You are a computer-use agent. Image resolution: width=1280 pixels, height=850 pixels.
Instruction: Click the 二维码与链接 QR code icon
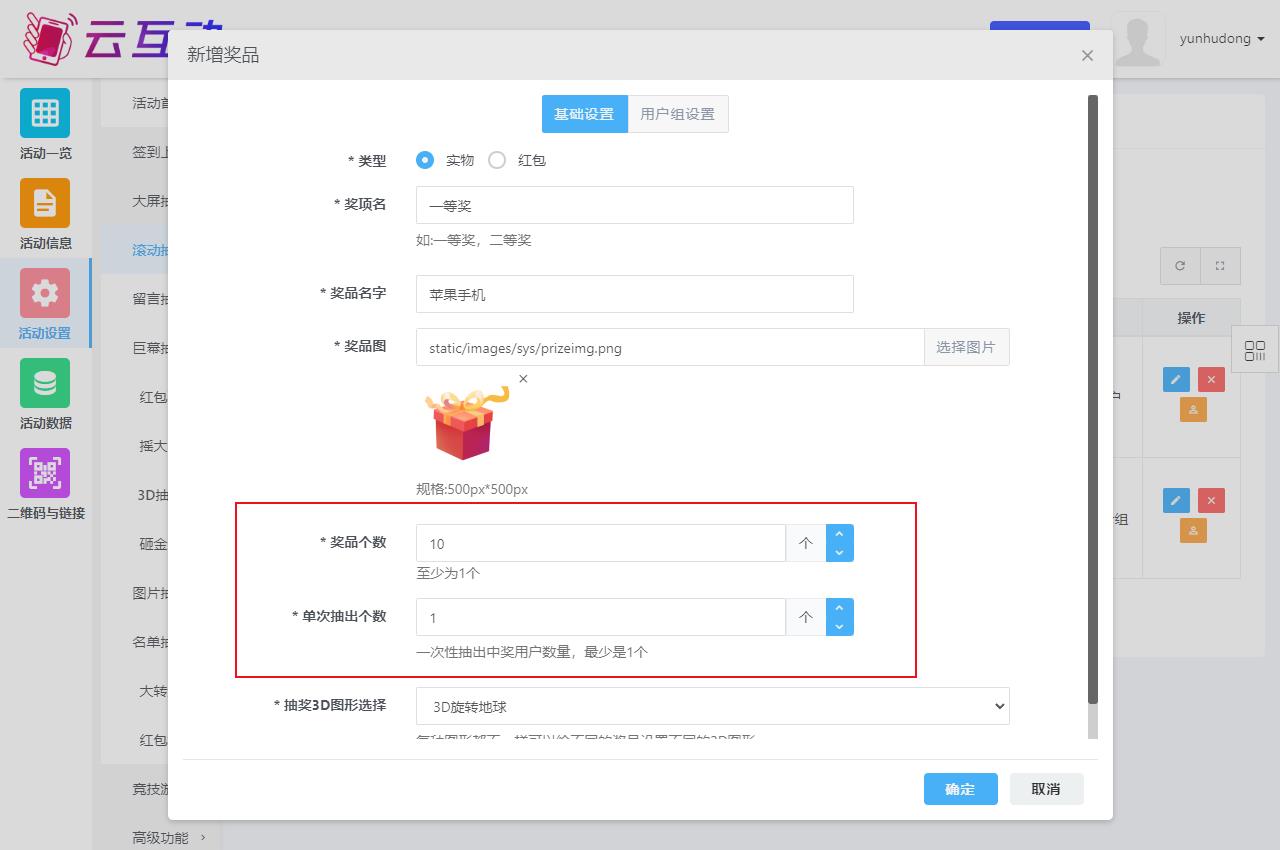45,473
